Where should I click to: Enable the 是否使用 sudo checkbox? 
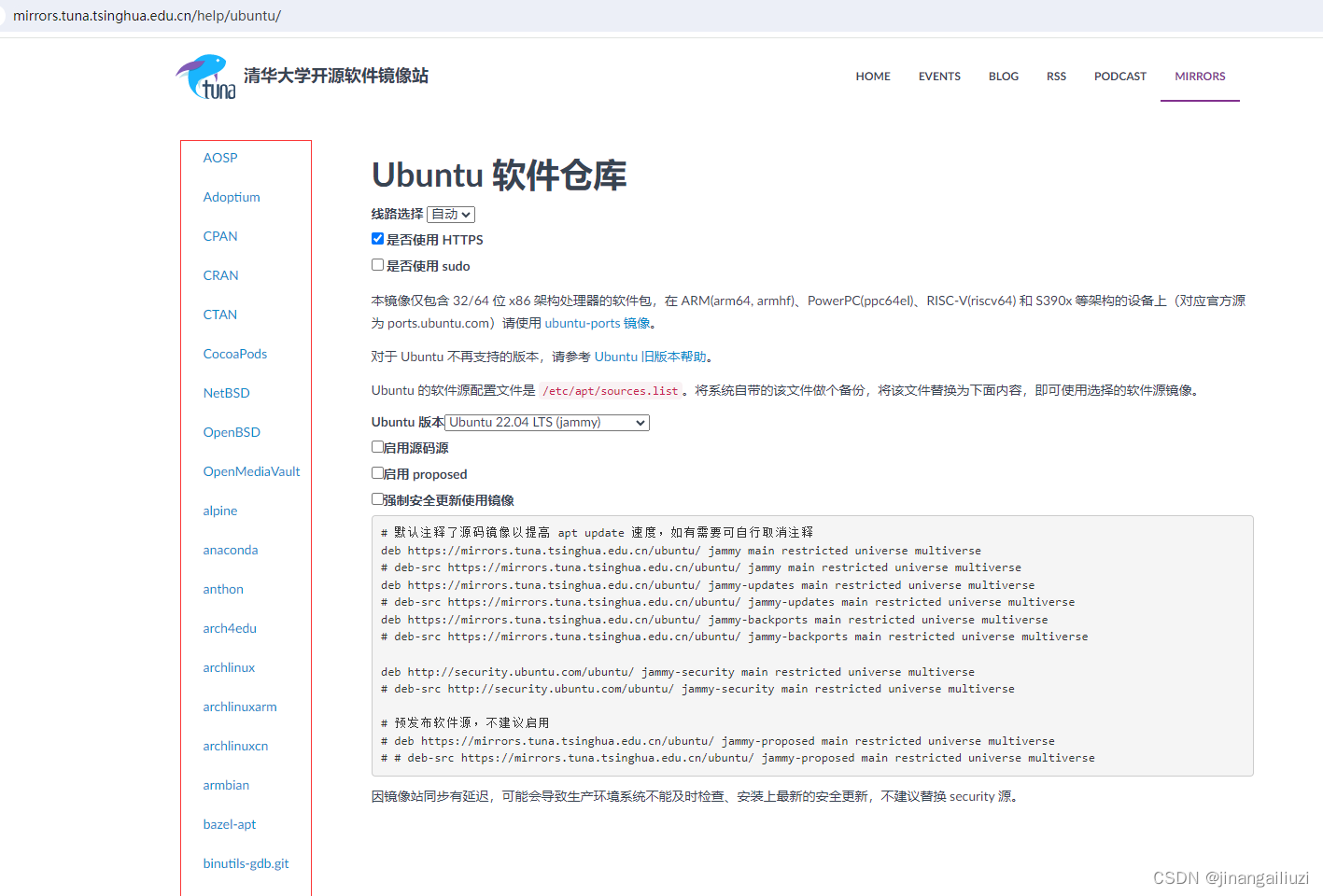377,265
